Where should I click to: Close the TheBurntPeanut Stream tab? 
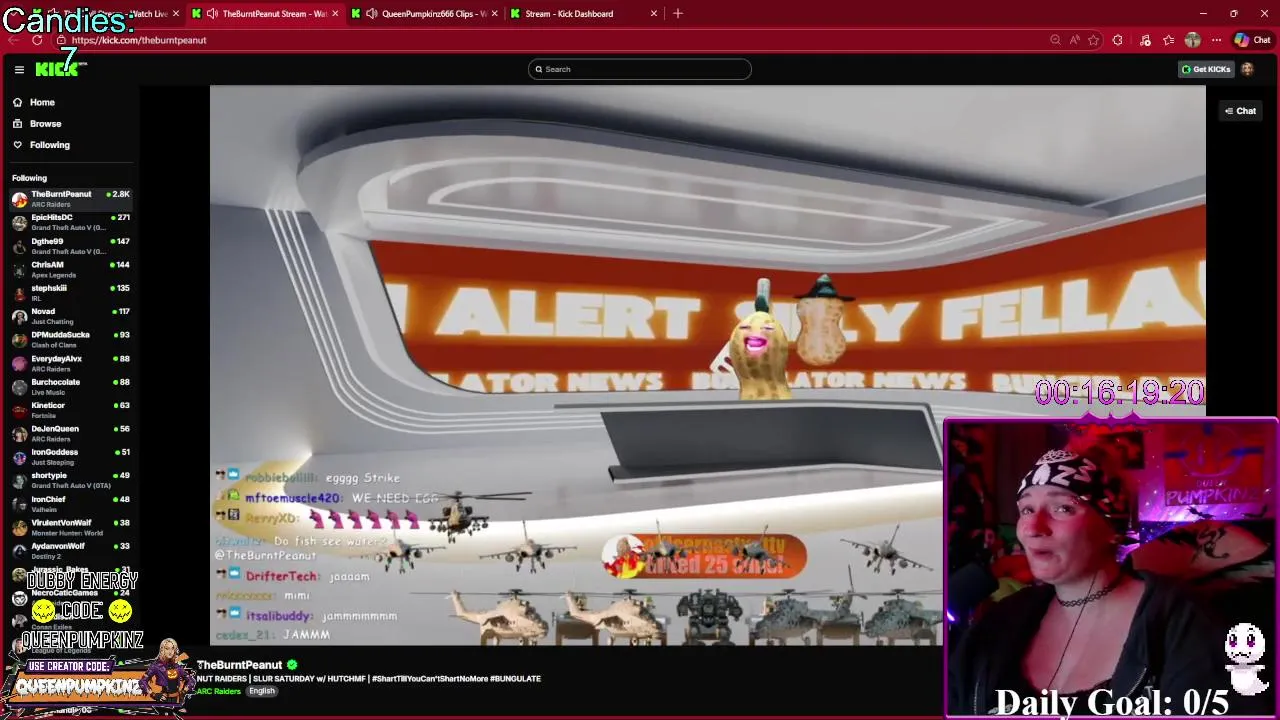(335, 14)
